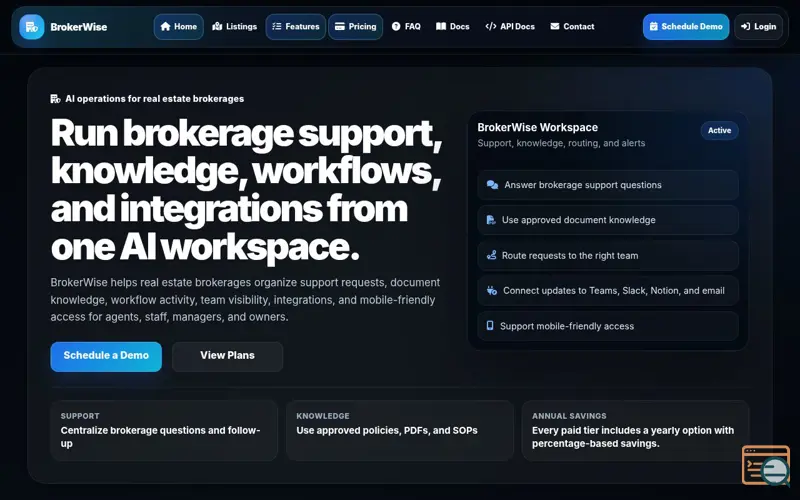Open the floating terminal search widget icon

766,465
